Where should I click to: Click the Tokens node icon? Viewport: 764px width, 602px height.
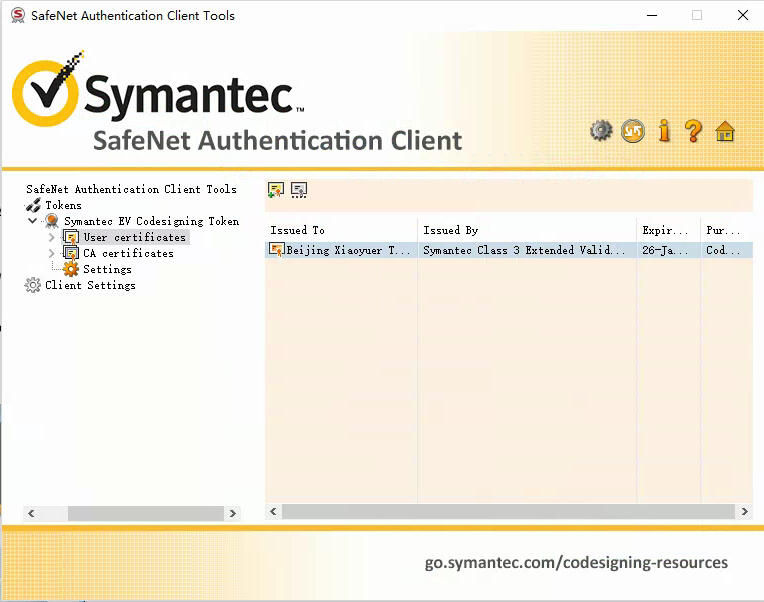pos(33,206)
